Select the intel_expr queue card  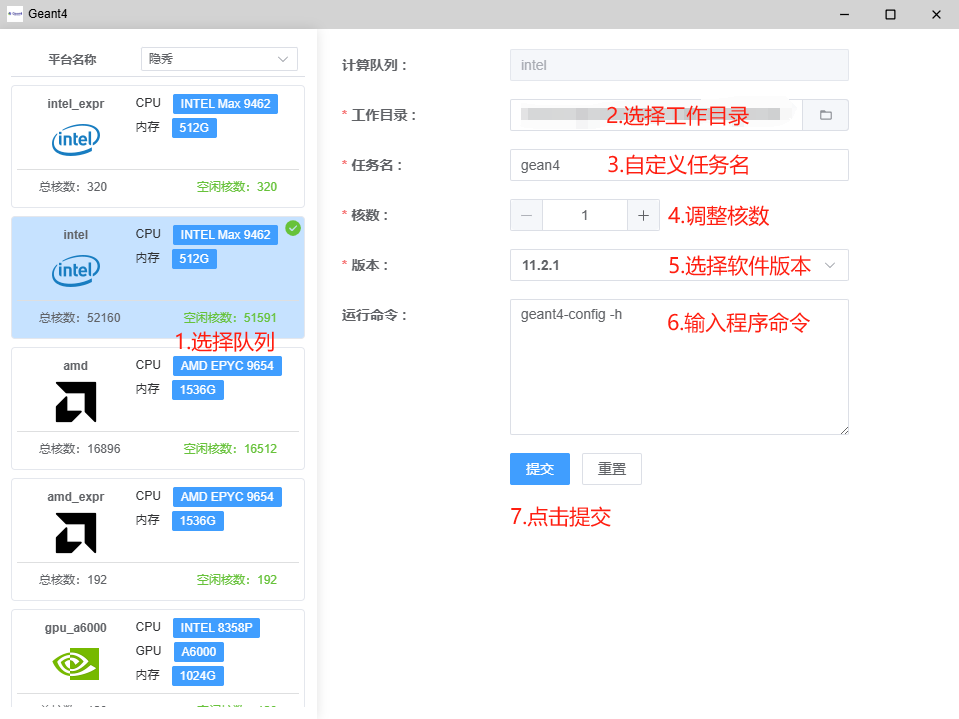pyautogui.click(x=158, y=147)
